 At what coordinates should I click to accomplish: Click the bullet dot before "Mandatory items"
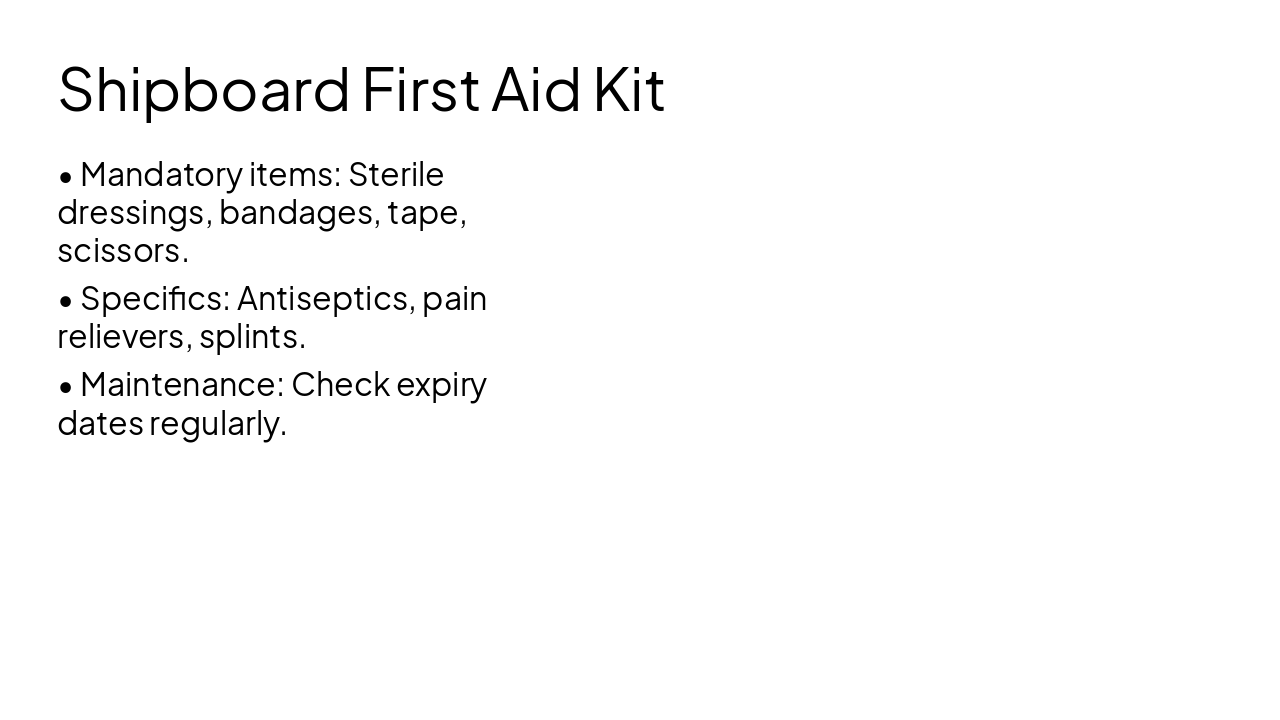tap(66, 177)
